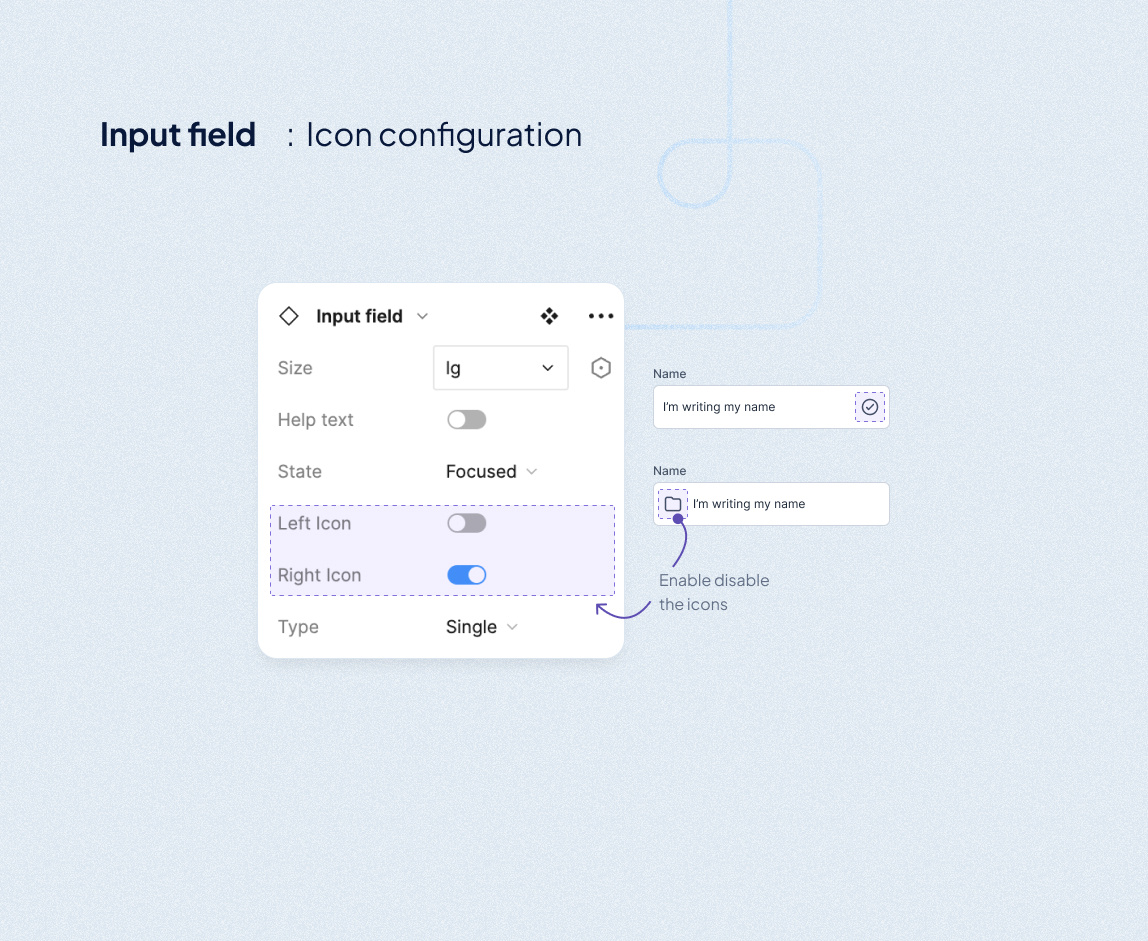Select the Input field panel header title
Screen dimensions: 1148x941
(x=359, y=316)
